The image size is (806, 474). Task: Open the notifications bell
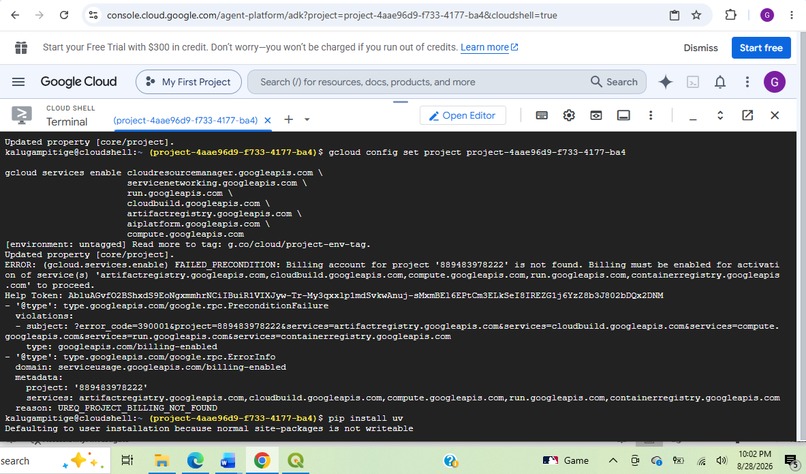coord(720,82)
